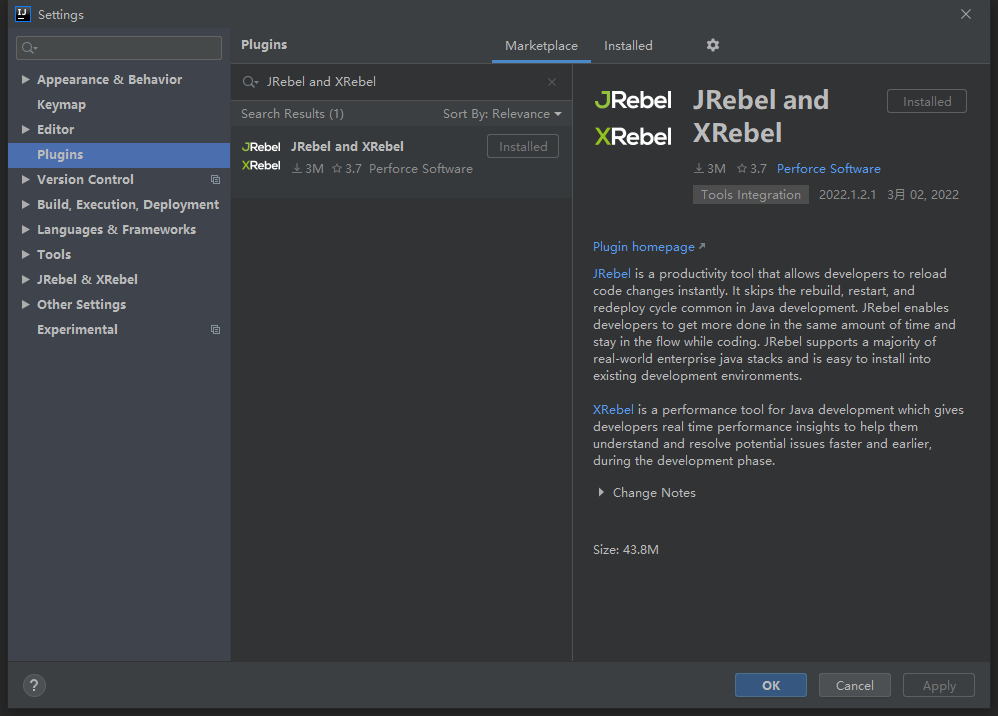
Task: Select Keymap in the settings tree
Action: pyautogui.click(x=61, y=104)
